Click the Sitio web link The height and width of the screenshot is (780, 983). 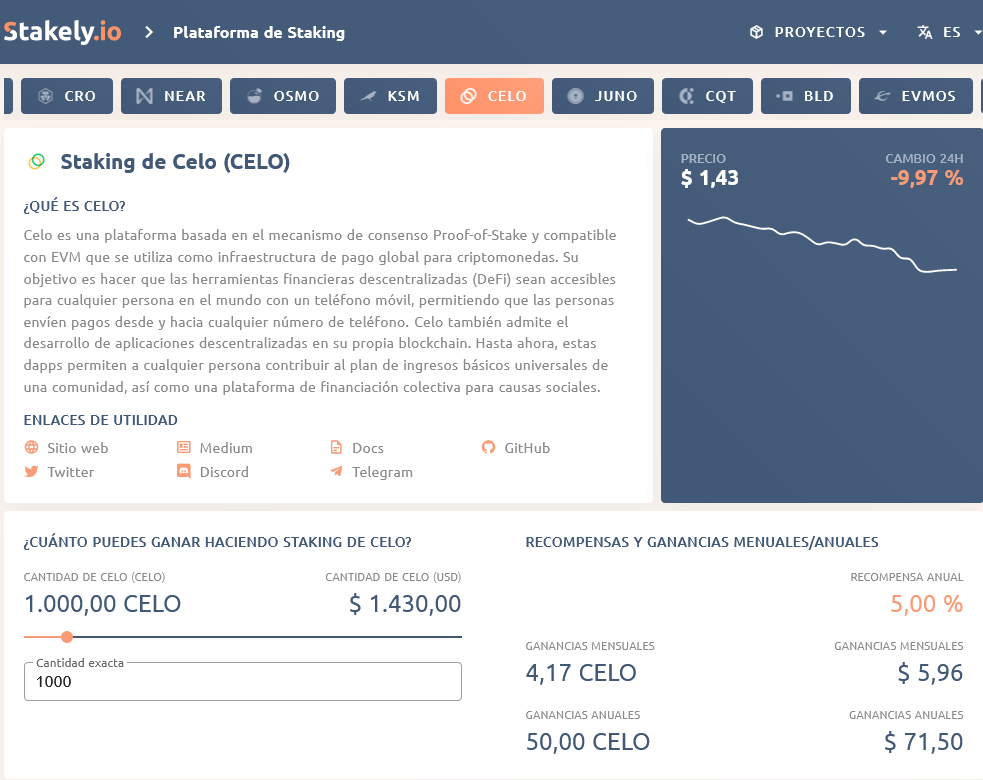click(76, 447)
